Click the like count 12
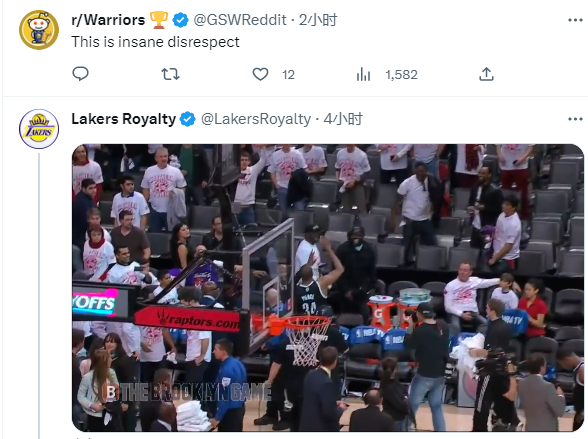The width and height of the screenshot is (588, 439). point(288,75)
